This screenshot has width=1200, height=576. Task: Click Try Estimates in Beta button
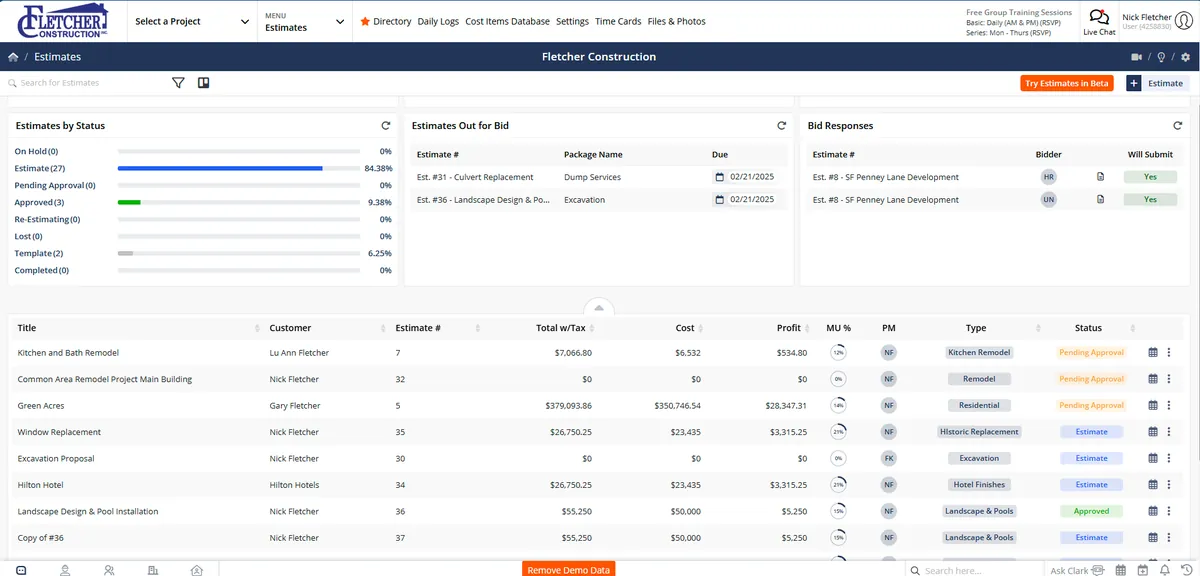[1067, 83]
